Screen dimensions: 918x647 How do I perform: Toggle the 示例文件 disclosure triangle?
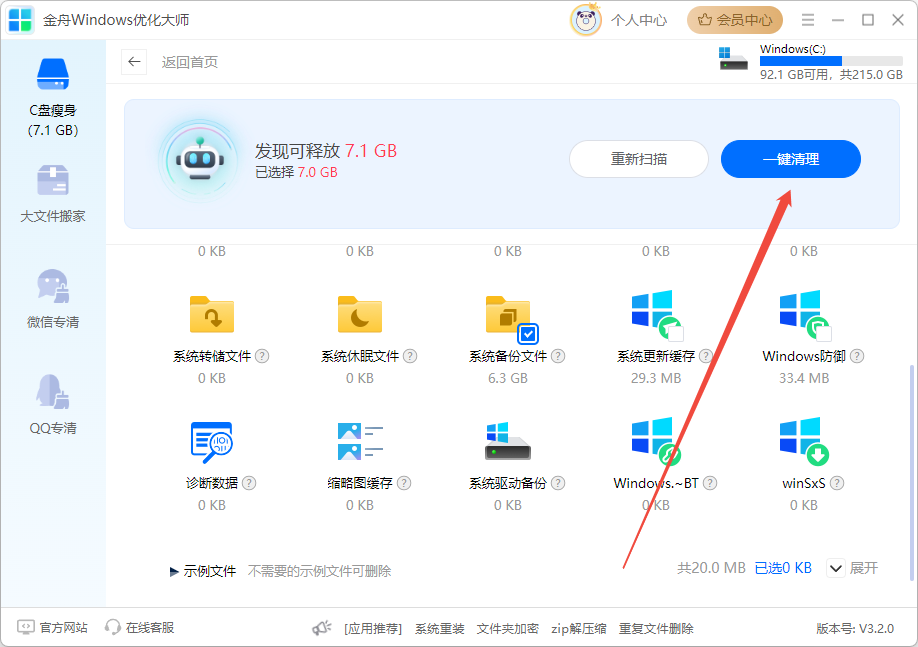pos(174,571)
